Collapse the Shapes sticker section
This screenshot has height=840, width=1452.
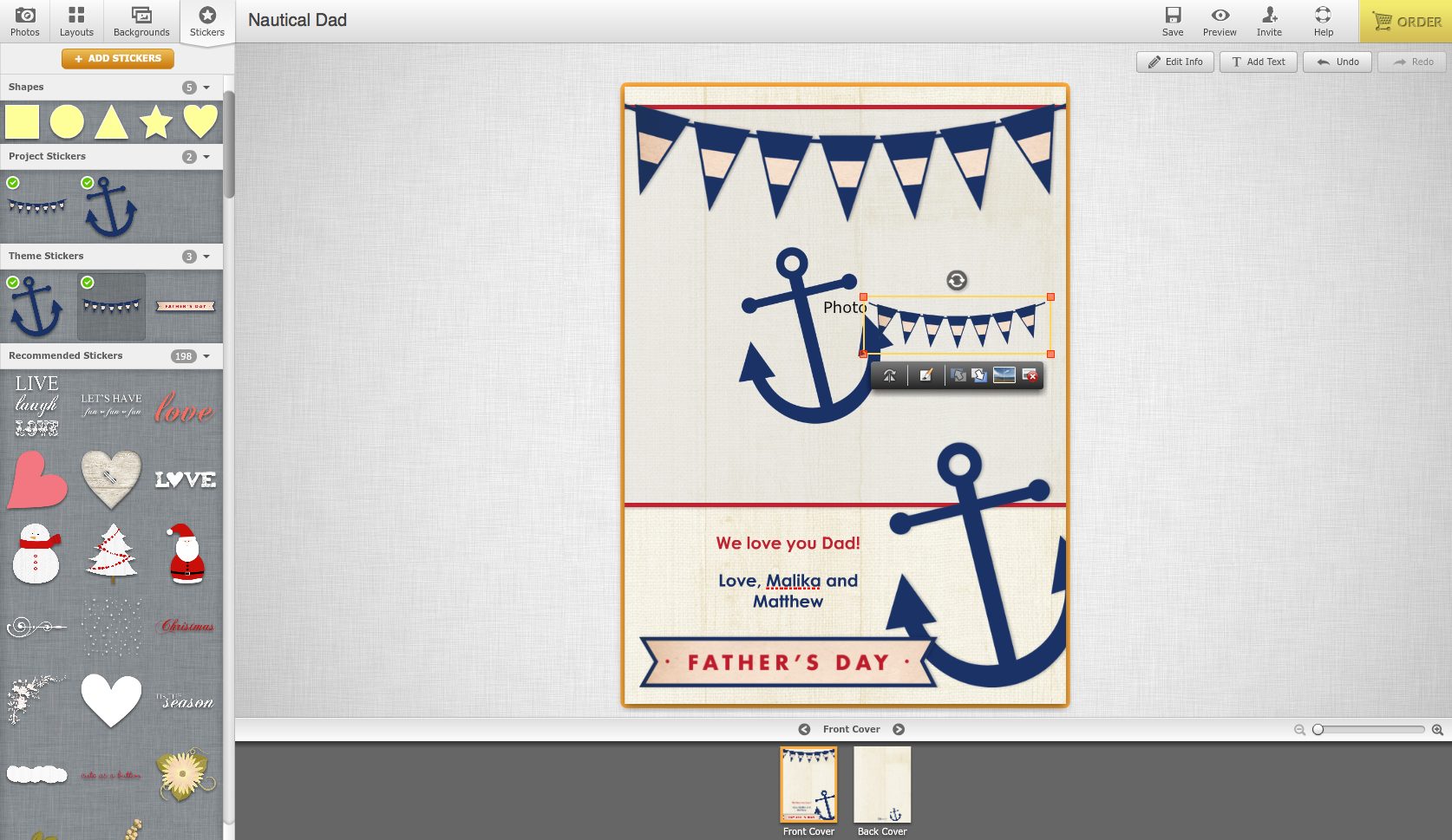(206, 87)
